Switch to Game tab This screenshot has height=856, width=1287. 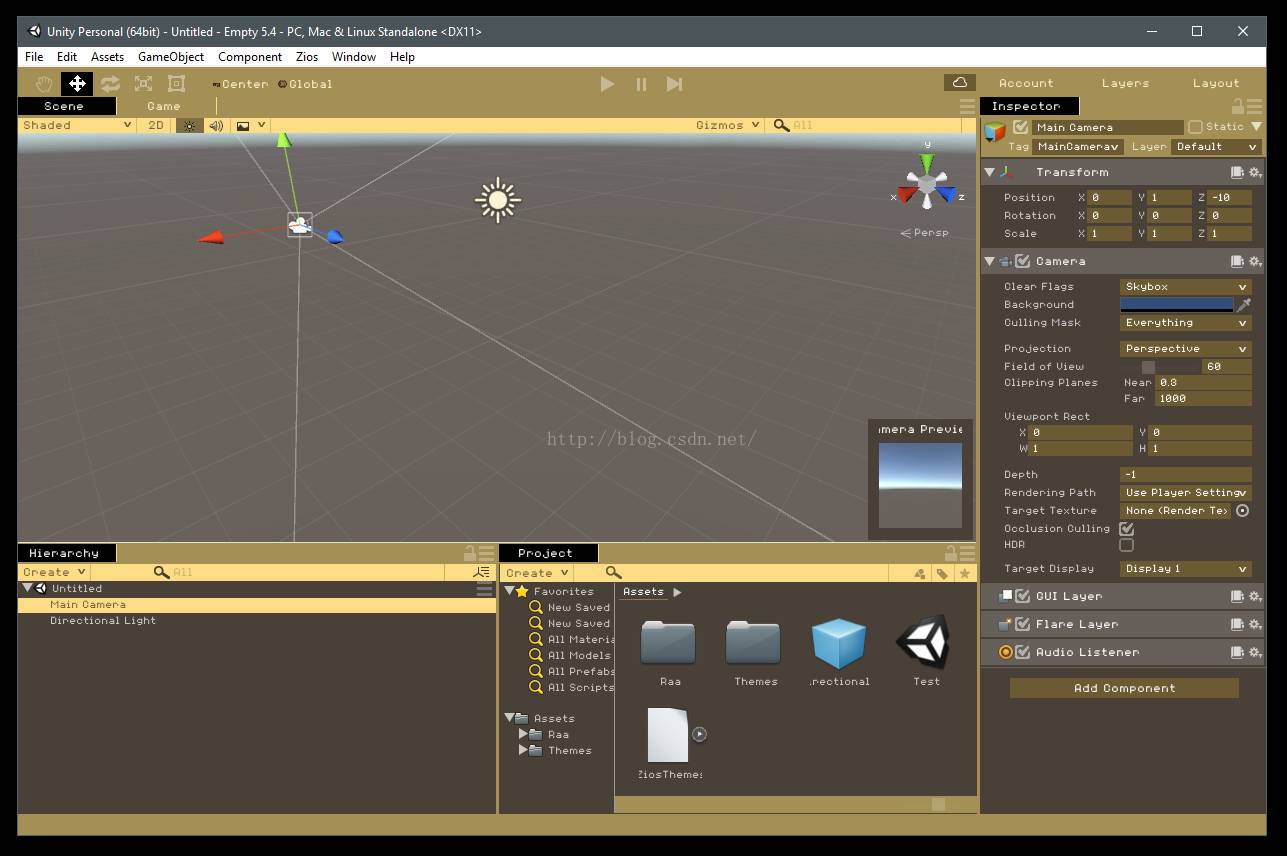(164, 106)
